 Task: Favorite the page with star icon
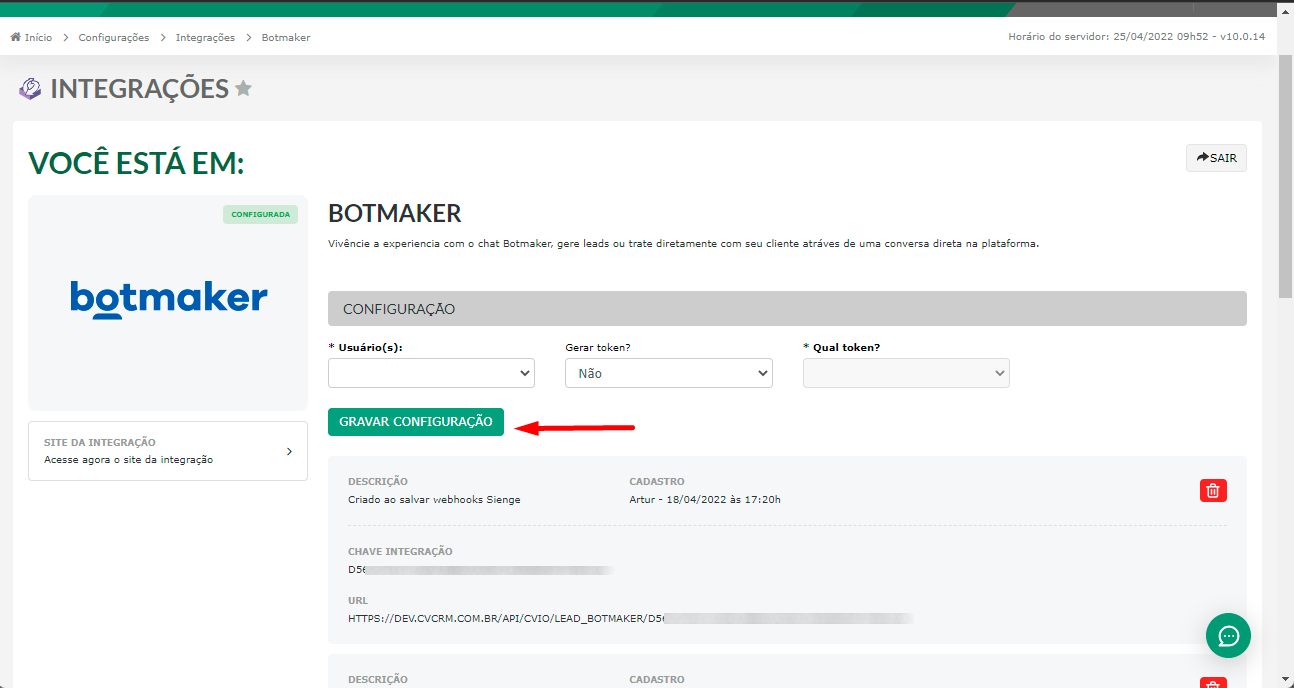(243, 89)
